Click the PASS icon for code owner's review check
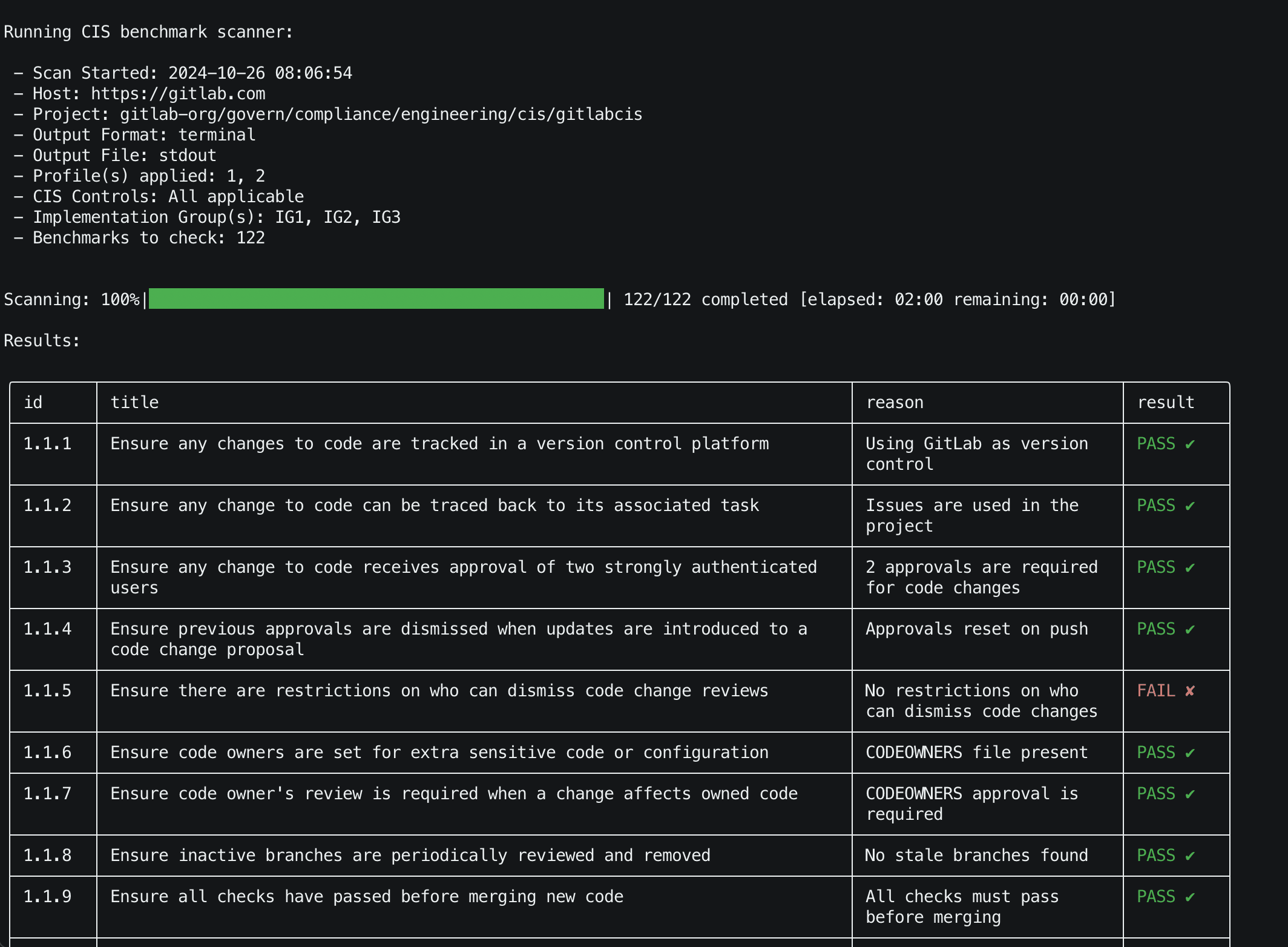This screenshot has height=947, width=1288. (1191, 794)
